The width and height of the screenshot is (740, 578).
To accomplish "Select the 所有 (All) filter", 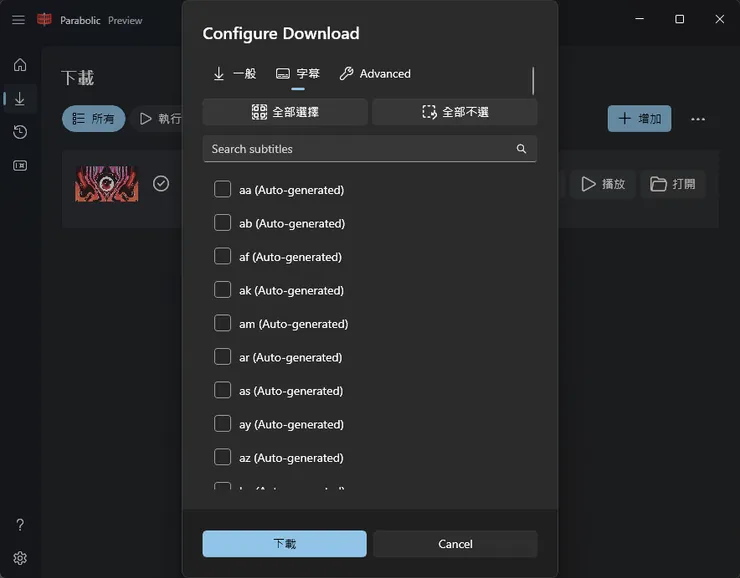I will [93, 118].
